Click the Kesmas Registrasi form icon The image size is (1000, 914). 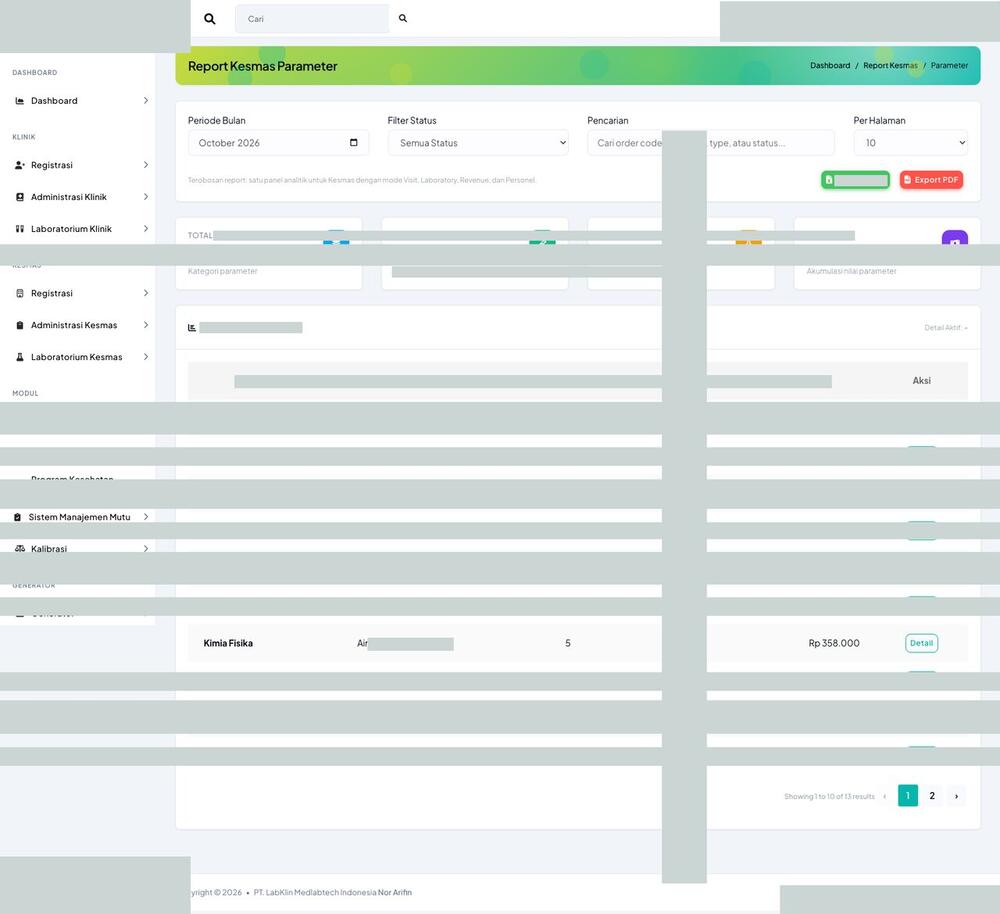coord(20,293)
